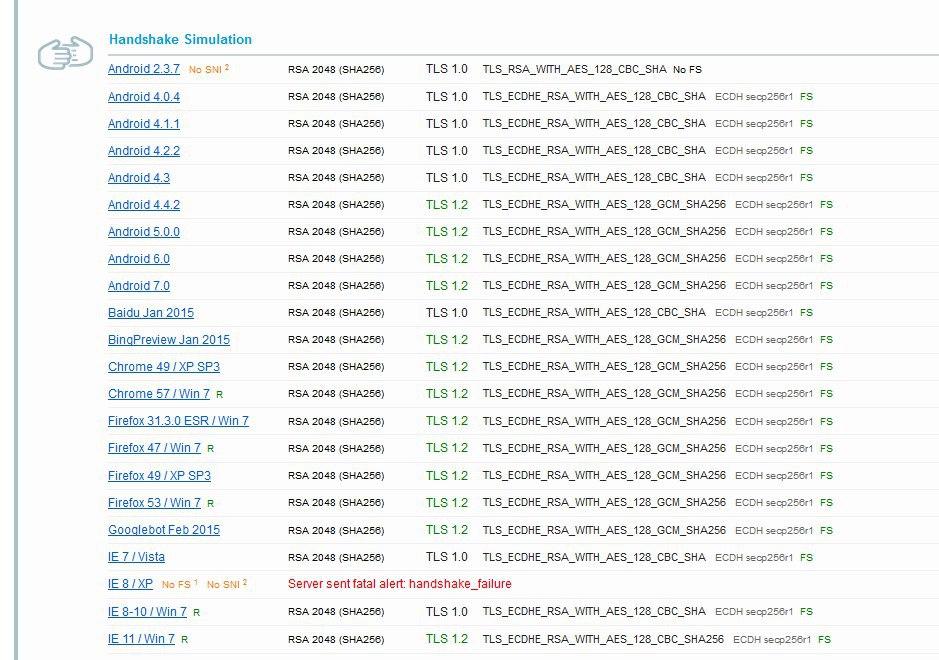Click TLS 1.0 in the Baidu Jan 2015 row
The height and width of the screenshot is (660, 939).
tap(447, 312)
